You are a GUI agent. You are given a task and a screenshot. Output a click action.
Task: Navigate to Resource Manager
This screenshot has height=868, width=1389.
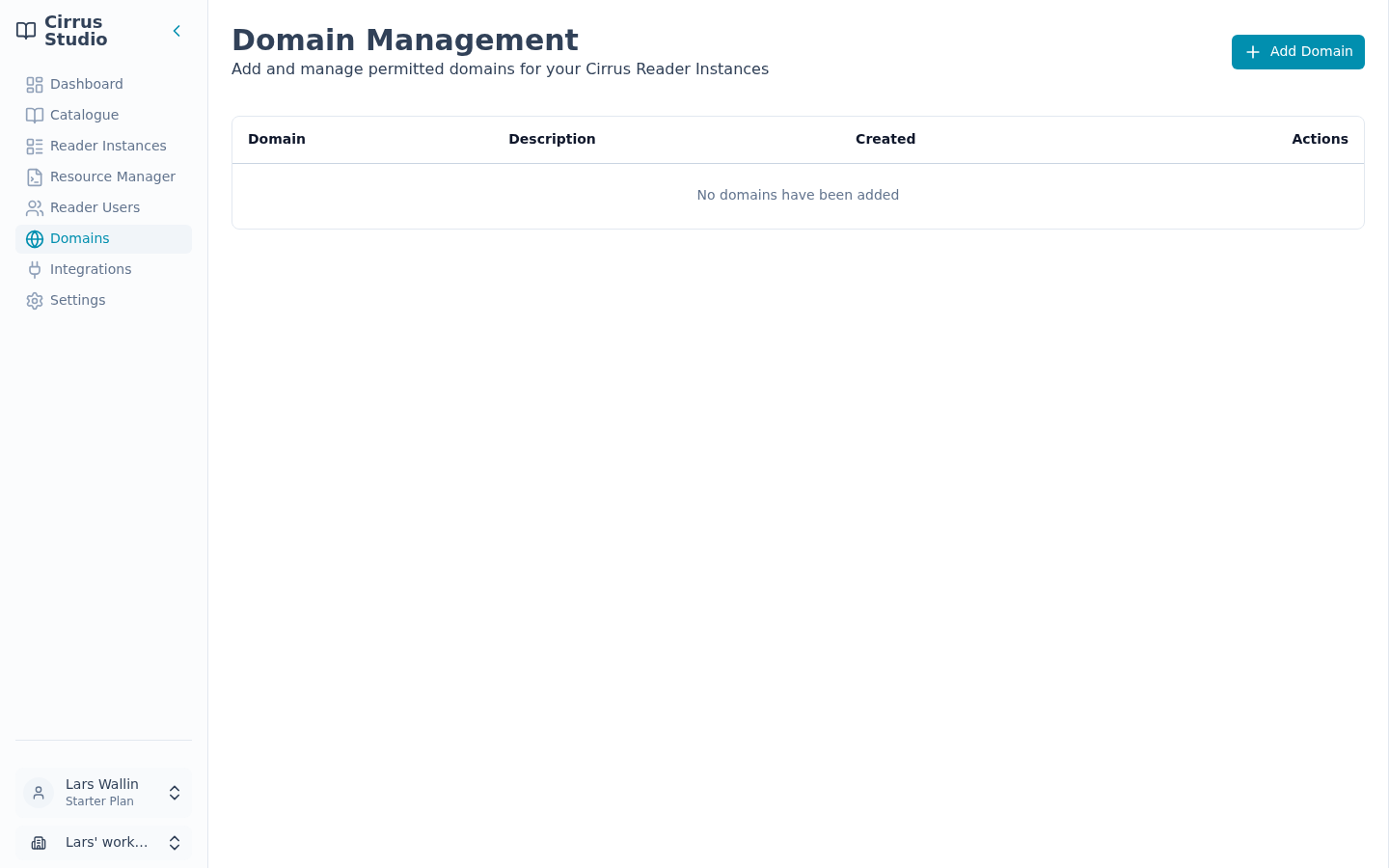coord(103,177)
